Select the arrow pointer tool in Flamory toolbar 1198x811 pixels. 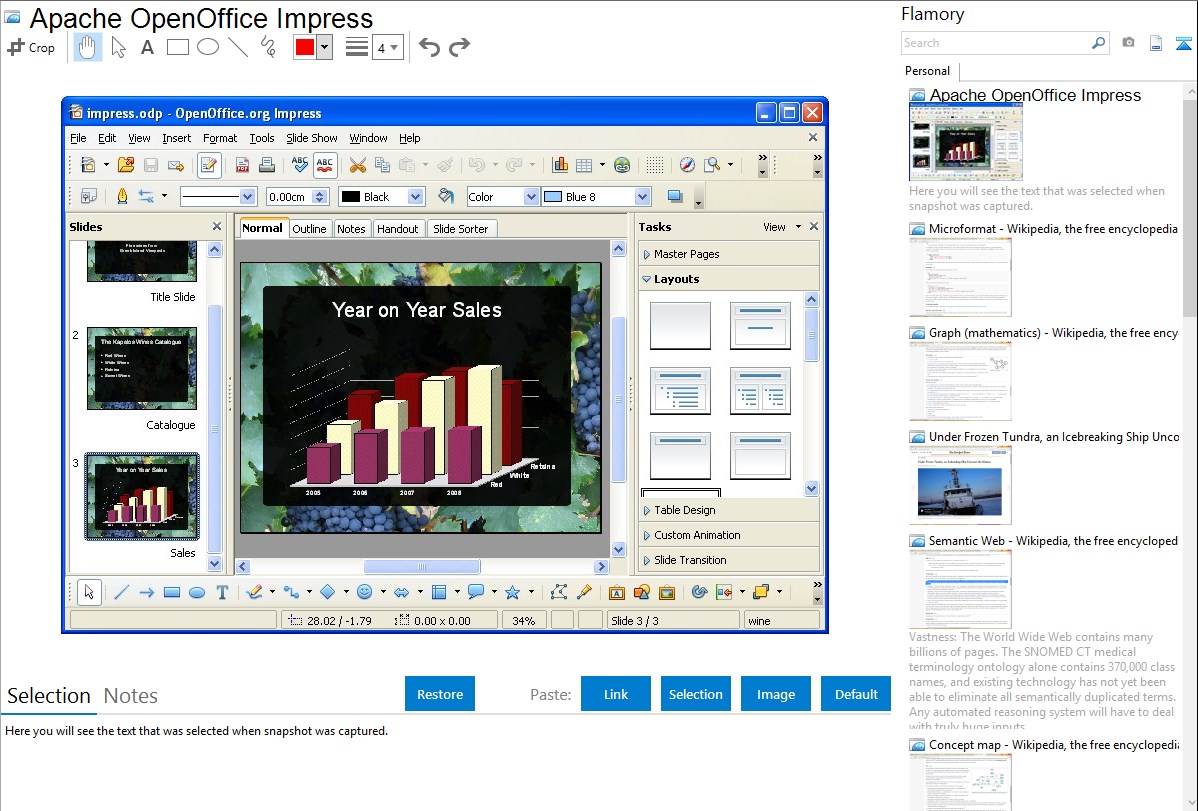(118, 47)
